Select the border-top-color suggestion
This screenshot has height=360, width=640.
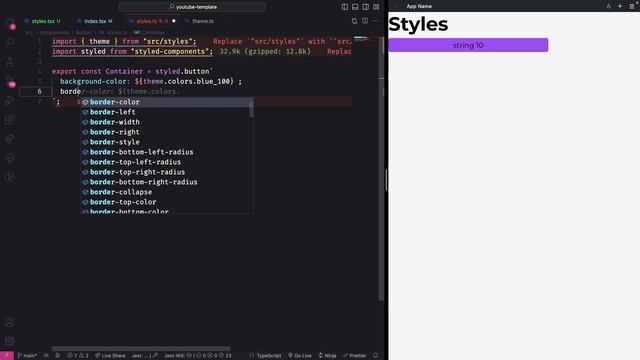167,202
